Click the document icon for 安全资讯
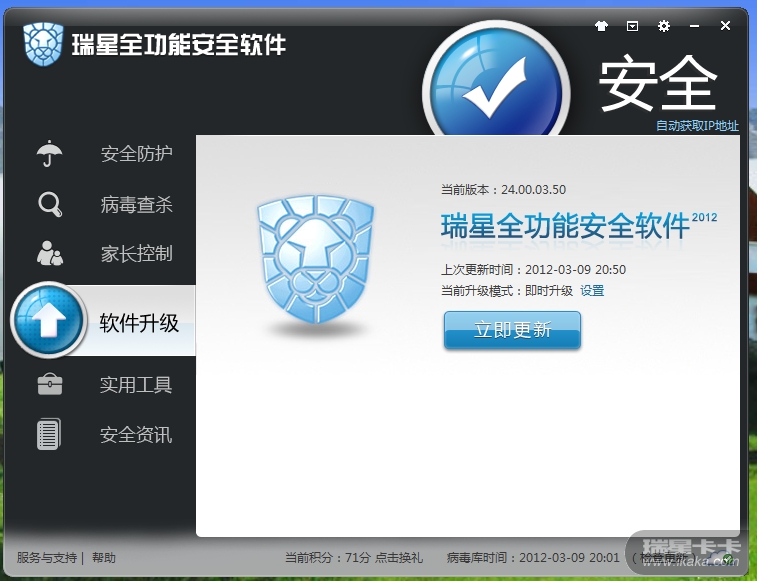This screenshot has width=757, height=581. 49,434
